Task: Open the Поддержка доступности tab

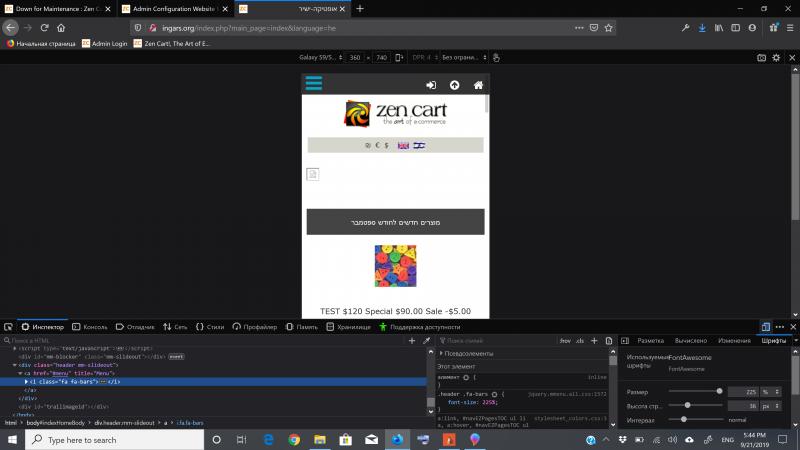Action: pyautogui.click(x=419, y=327)
